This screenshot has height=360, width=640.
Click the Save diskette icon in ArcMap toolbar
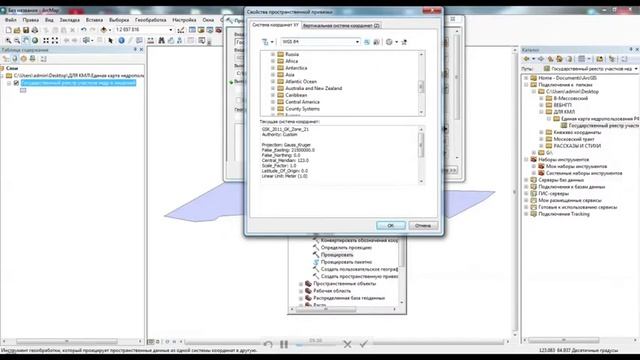[x=26, y=30]
